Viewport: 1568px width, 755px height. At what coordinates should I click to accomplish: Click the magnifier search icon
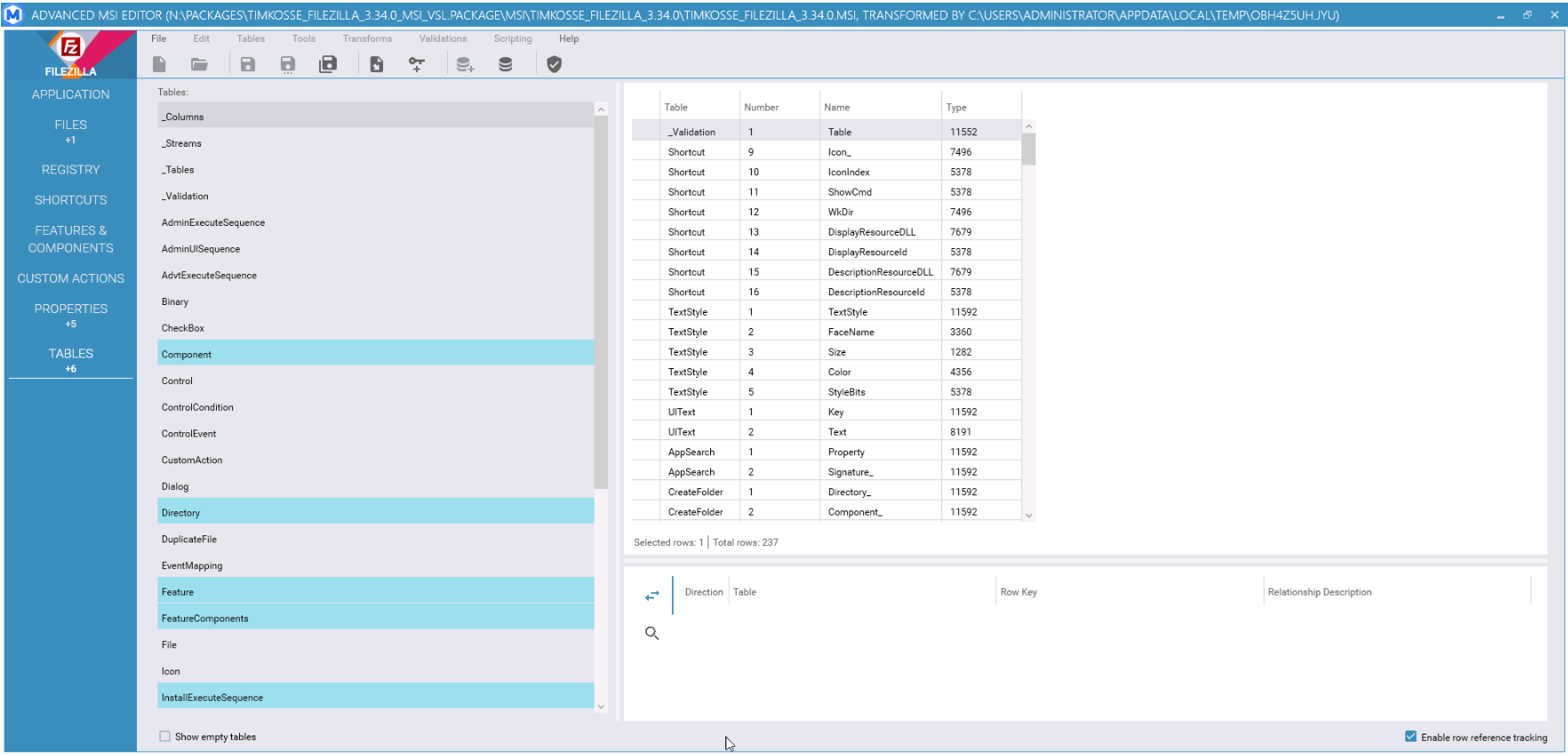652,633
